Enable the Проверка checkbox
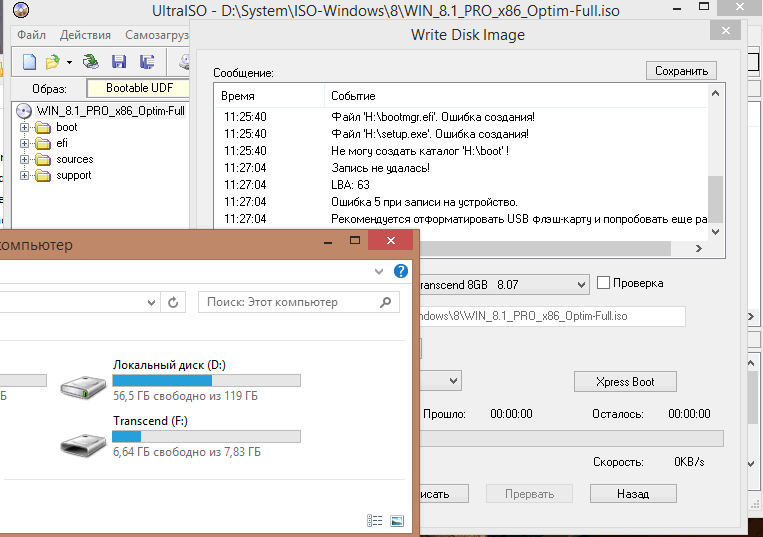Screen dimensions: 763x537 (x=603, y=283)
